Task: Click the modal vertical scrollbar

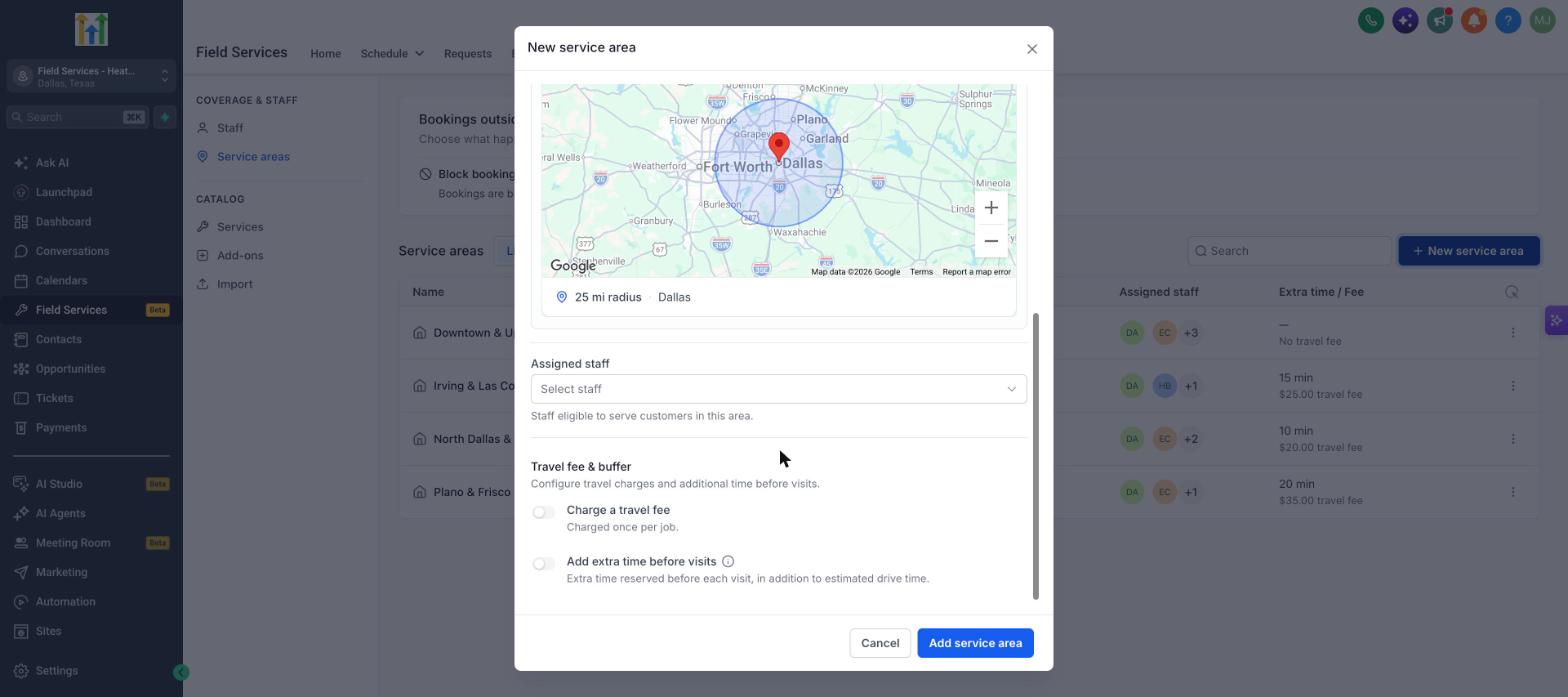Action: [1035, 456]
